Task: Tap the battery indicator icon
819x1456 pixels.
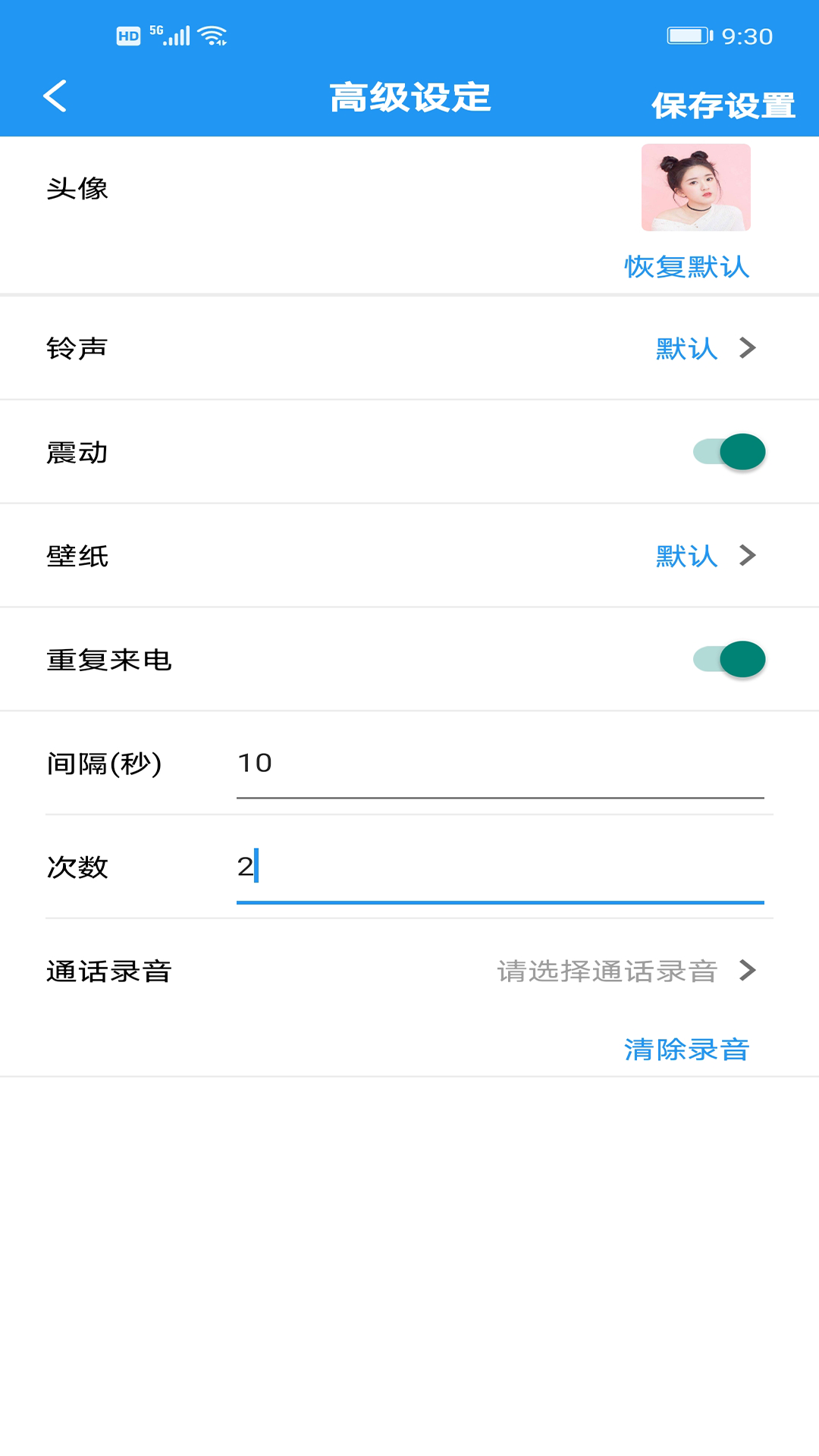Action: pyautogui.click(x=689, y=36)
